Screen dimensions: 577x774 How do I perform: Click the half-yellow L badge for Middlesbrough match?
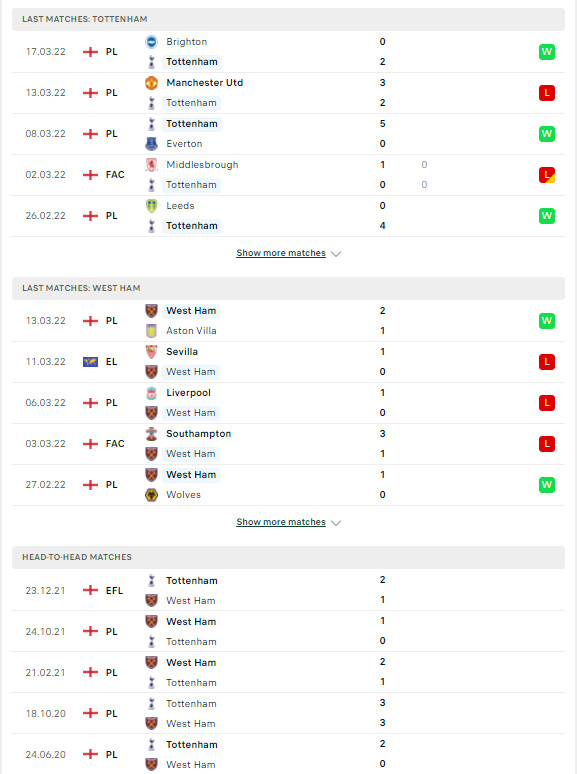546,175
